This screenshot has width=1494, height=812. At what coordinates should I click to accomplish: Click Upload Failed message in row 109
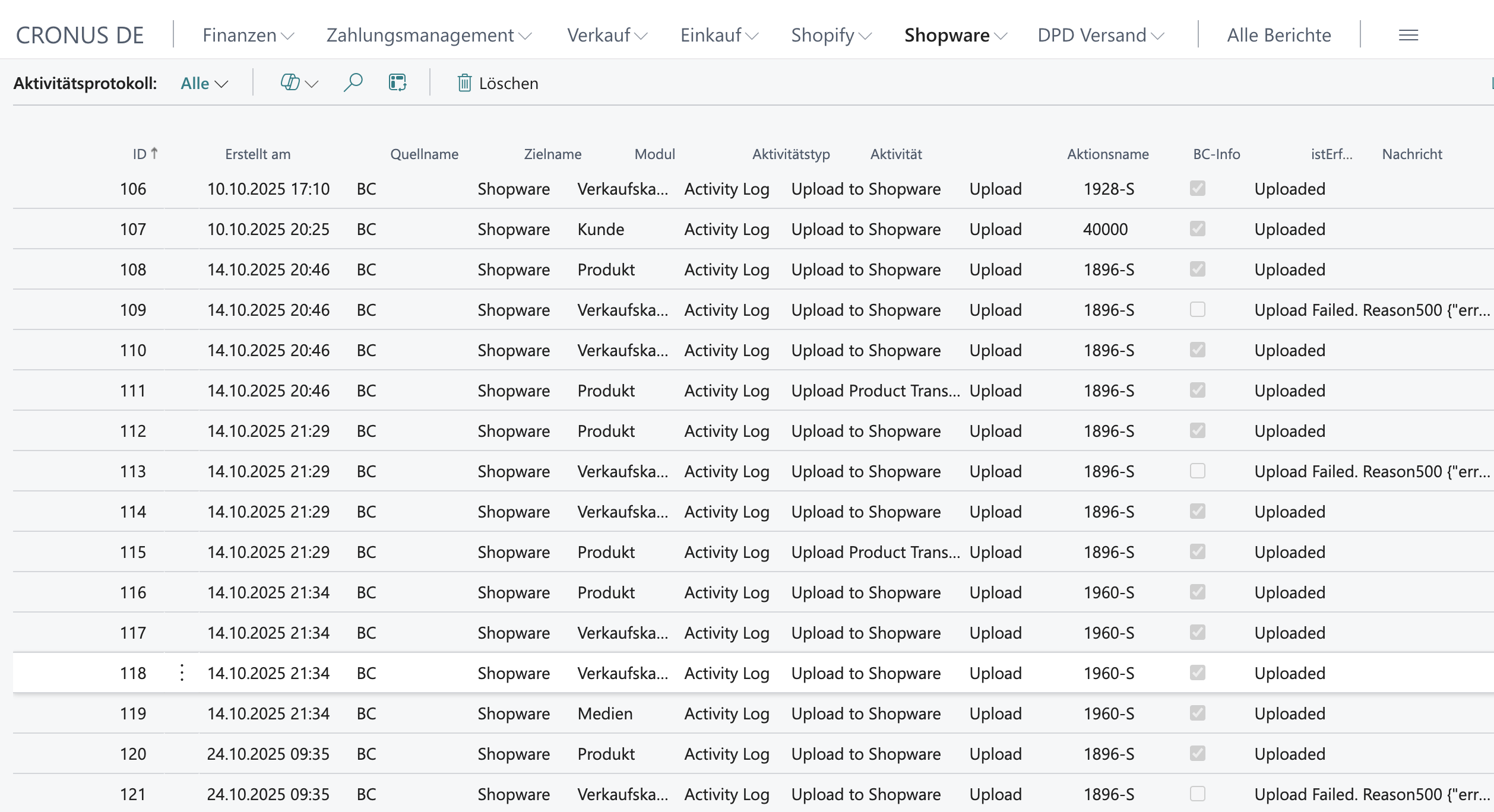(x=1372, y=310)
